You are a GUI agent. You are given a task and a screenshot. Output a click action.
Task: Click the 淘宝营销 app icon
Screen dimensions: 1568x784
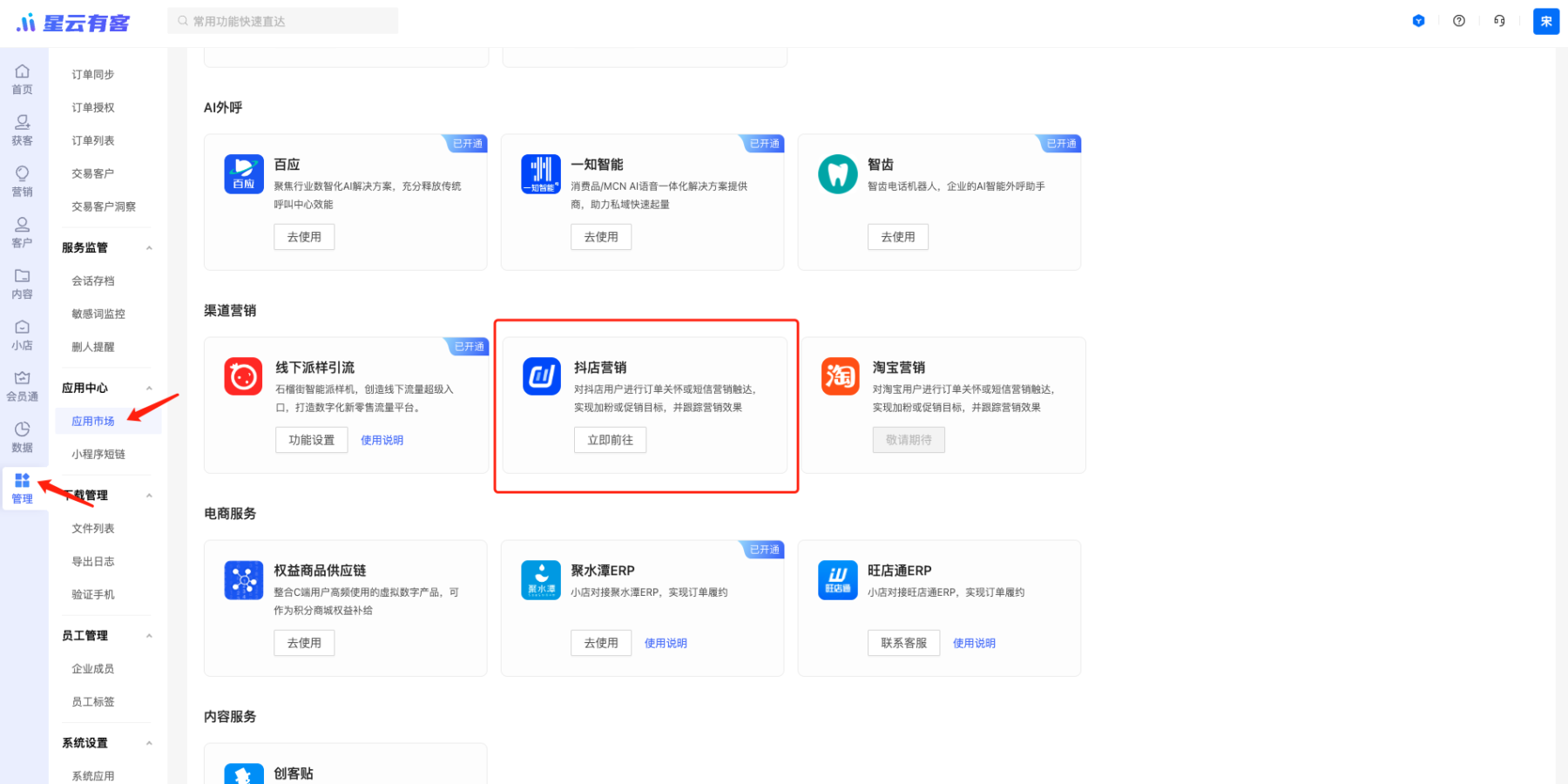pos(841,376)
